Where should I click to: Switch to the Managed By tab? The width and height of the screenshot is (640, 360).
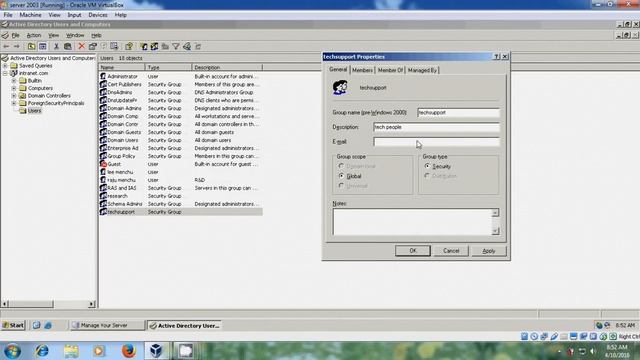tap(422, 70)
